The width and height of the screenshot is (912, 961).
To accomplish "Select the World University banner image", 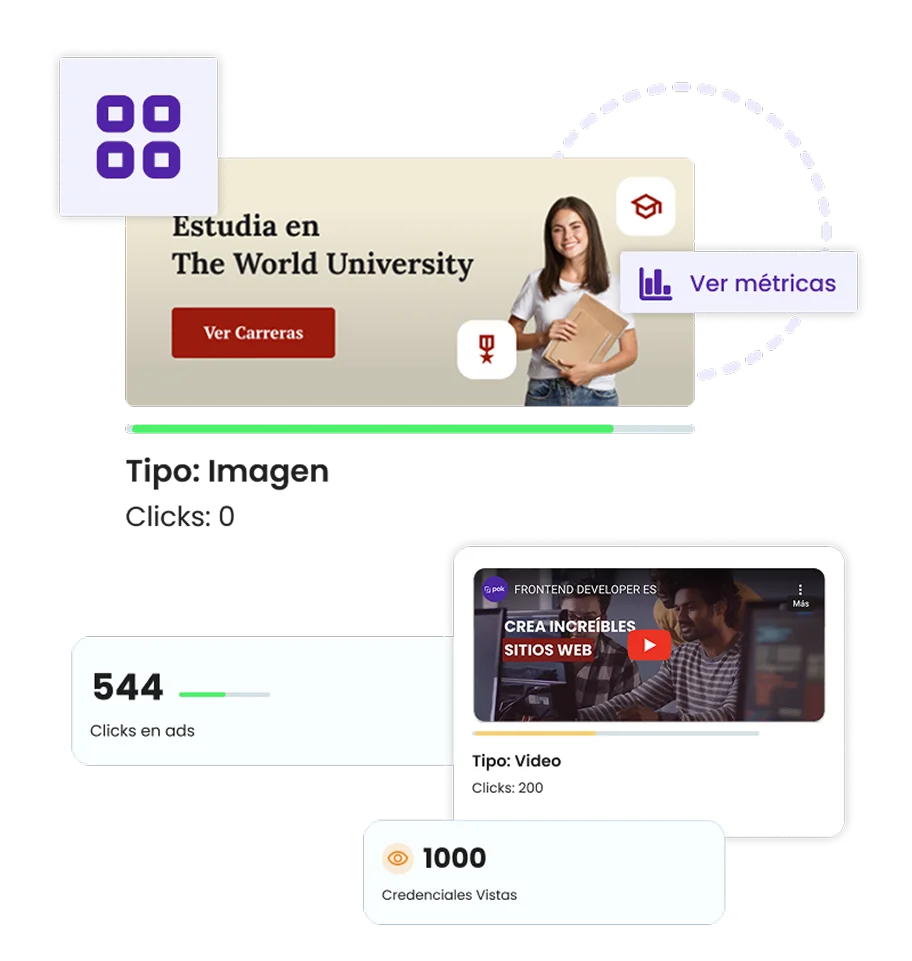I will (x=410, y=282).
